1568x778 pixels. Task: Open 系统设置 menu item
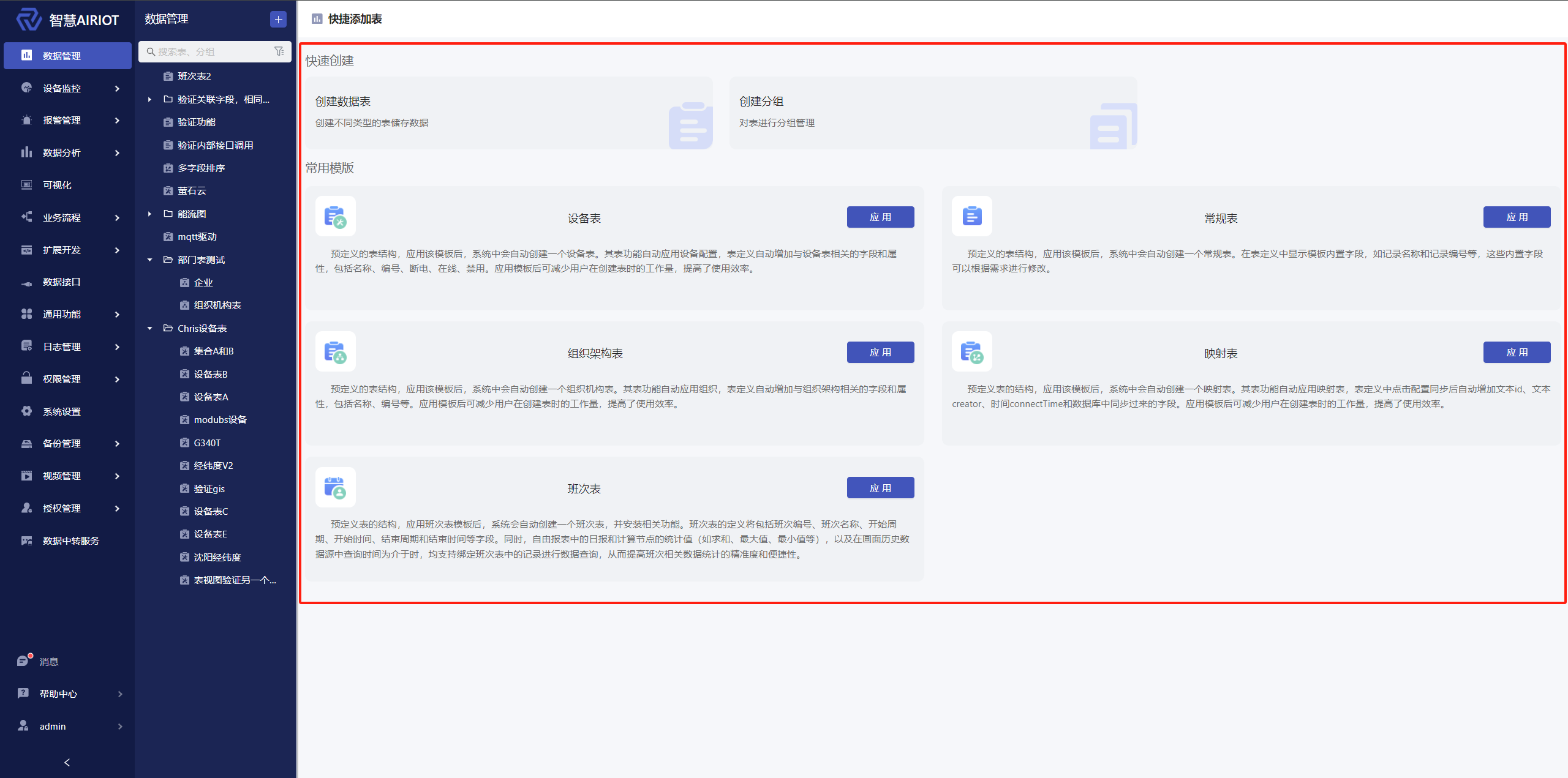point(67,411)
